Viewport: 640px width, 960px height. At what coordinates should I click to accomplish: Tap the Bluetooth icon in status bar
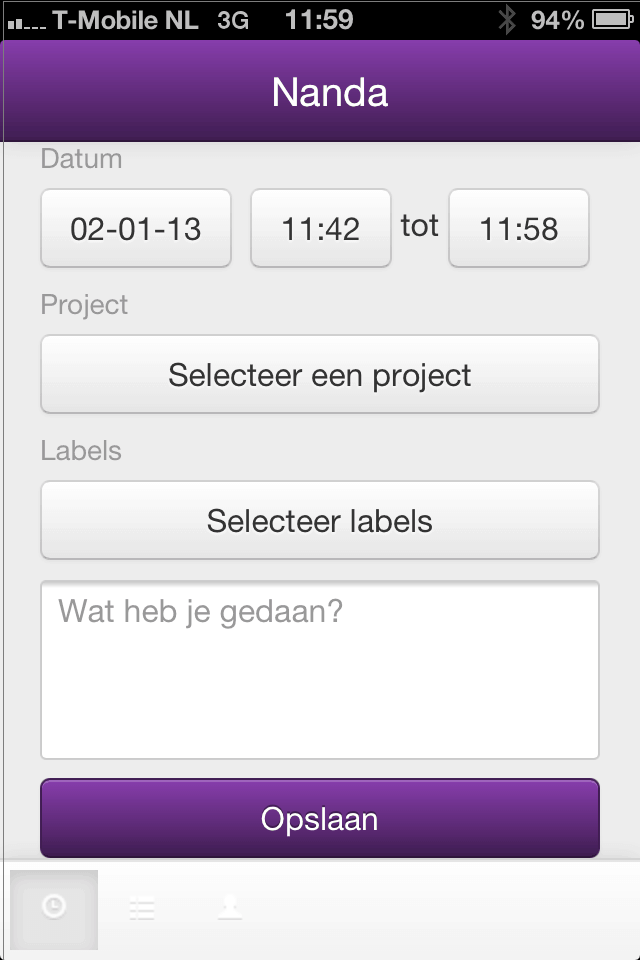tap(507, 20)
